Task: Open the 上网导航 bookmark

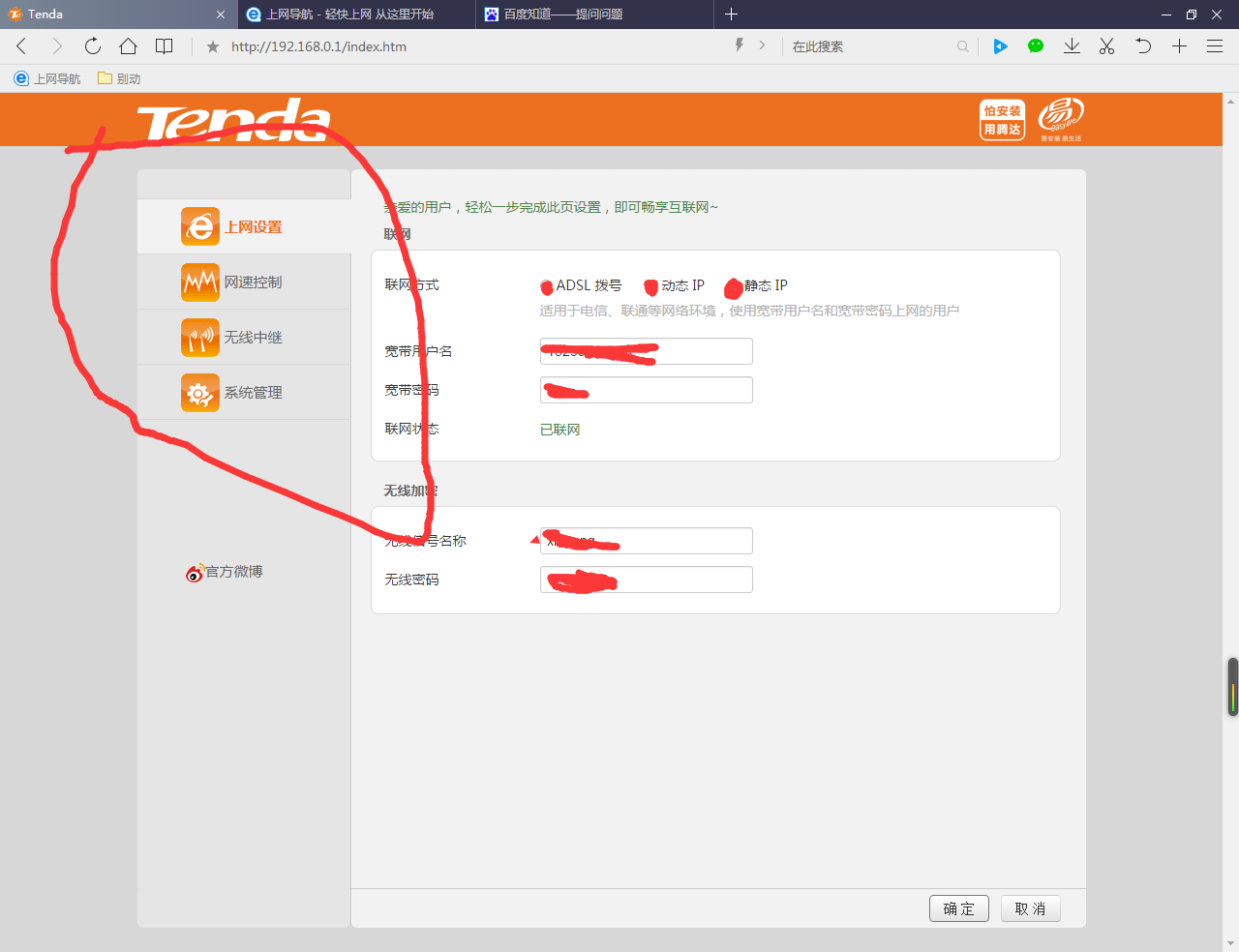Action: coord(47,78)
